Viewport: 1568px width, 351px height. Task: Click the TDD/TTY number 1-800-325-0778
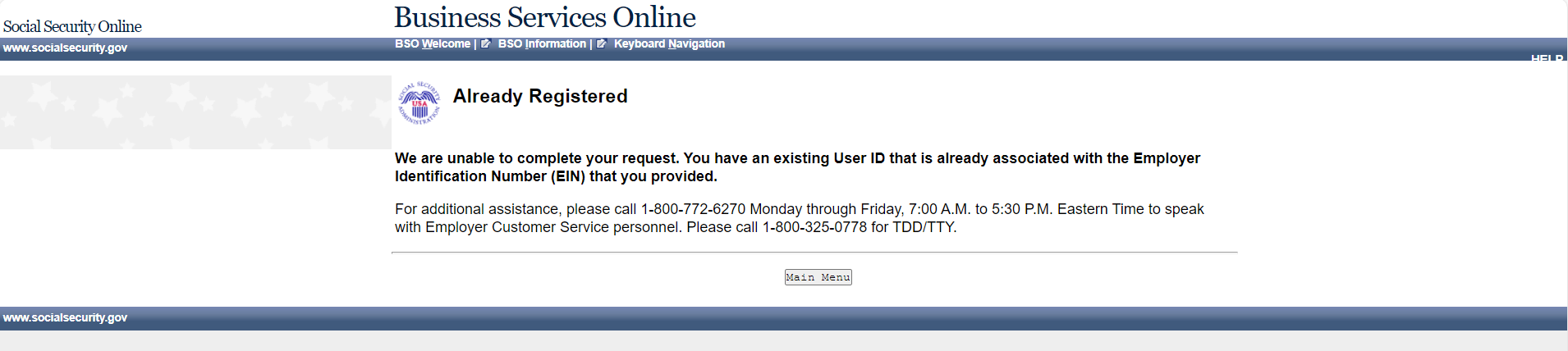(x=814, y=227)
